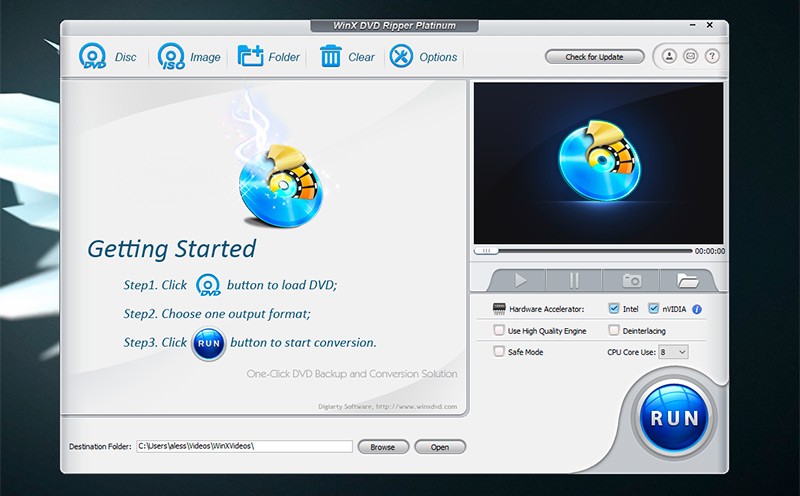The height and width of the screenshot is (496, 800).
Task: Pause the preview video
Action: pos(574,280)
